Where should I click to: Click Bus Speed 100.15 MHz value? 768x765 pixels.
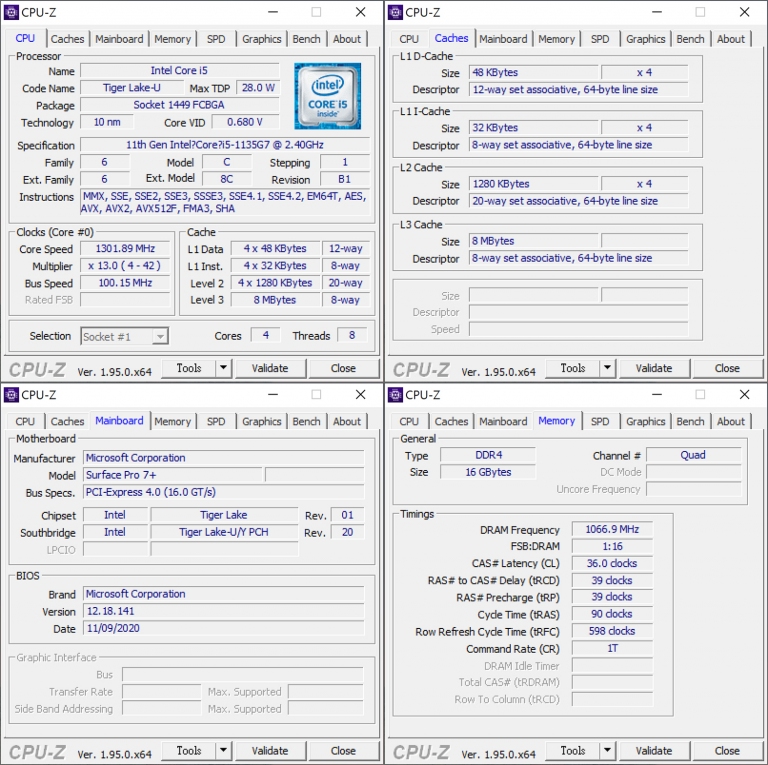[125, 283]
